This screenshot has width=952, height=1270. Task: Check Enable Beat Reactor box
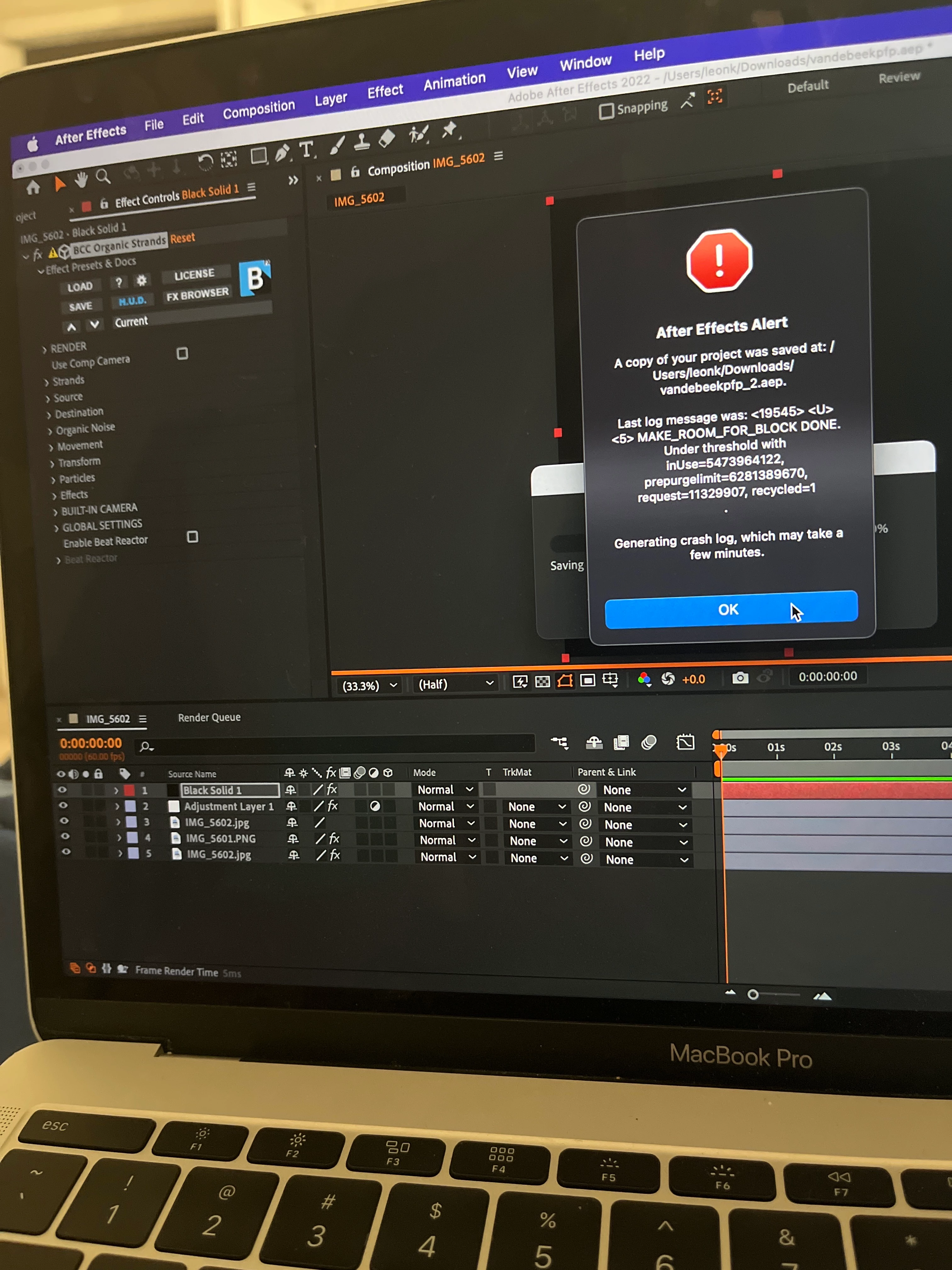(193, 536)
